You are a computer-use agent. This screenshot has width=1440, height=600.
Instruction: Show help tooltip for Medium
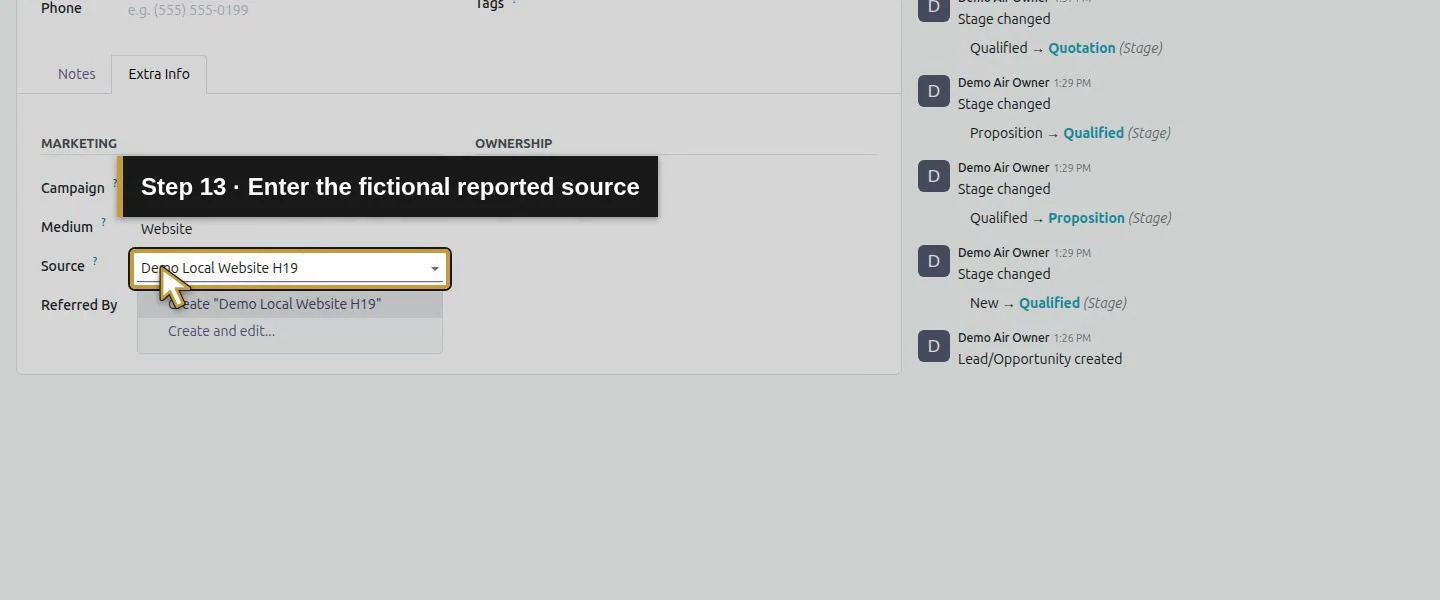[x=103, y=222]
